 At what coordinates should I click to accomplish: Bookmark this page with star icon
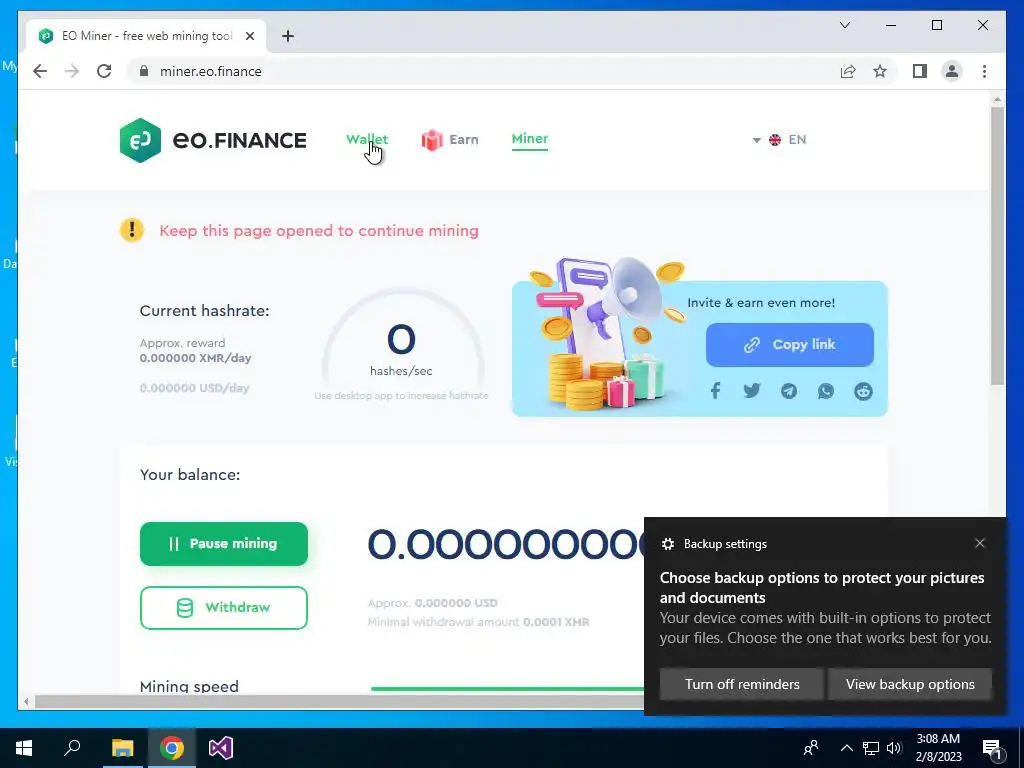[880, 71]
